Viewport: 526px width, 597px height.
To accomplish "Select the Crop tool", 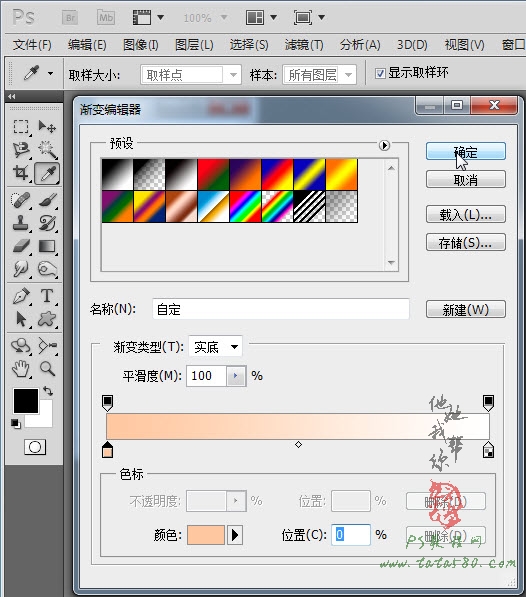I will pyautogui.click(x=21, y=173).
